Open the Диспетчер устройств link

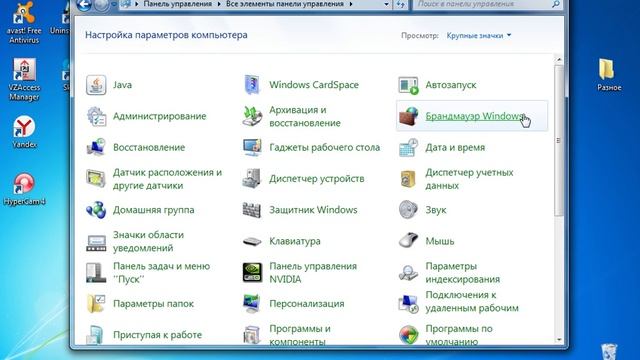pos(317,179)
